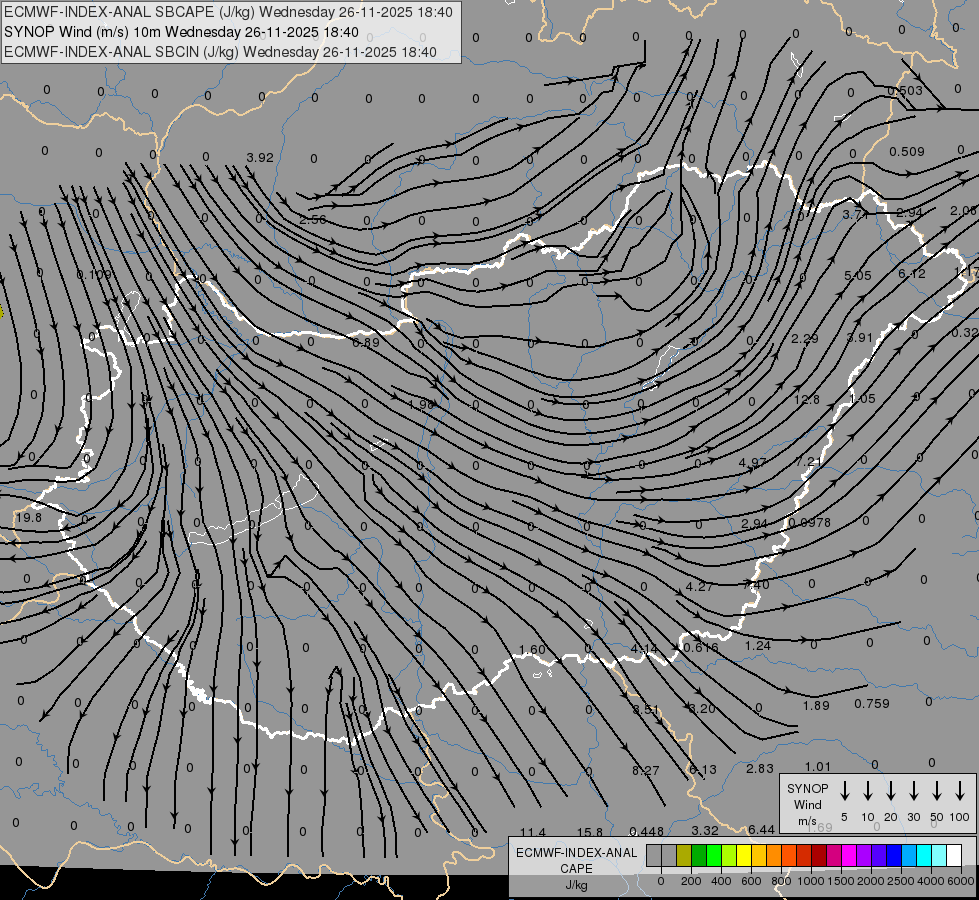Screen dimensions: 979x900
Task: Click the wind legend arrow above 50
Action: (937, 791)
